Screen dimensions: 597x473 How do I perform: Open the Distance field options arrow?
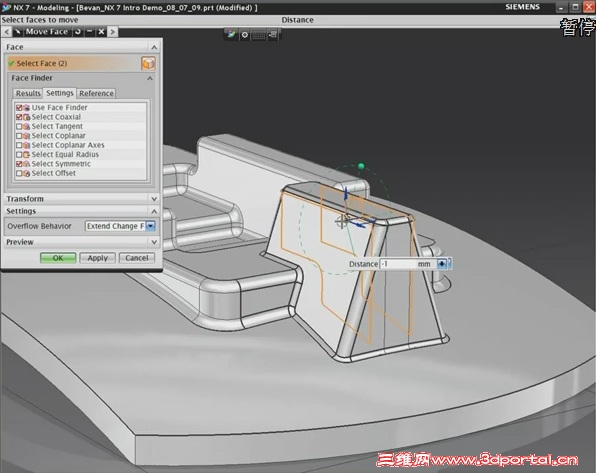coord(442,264)
